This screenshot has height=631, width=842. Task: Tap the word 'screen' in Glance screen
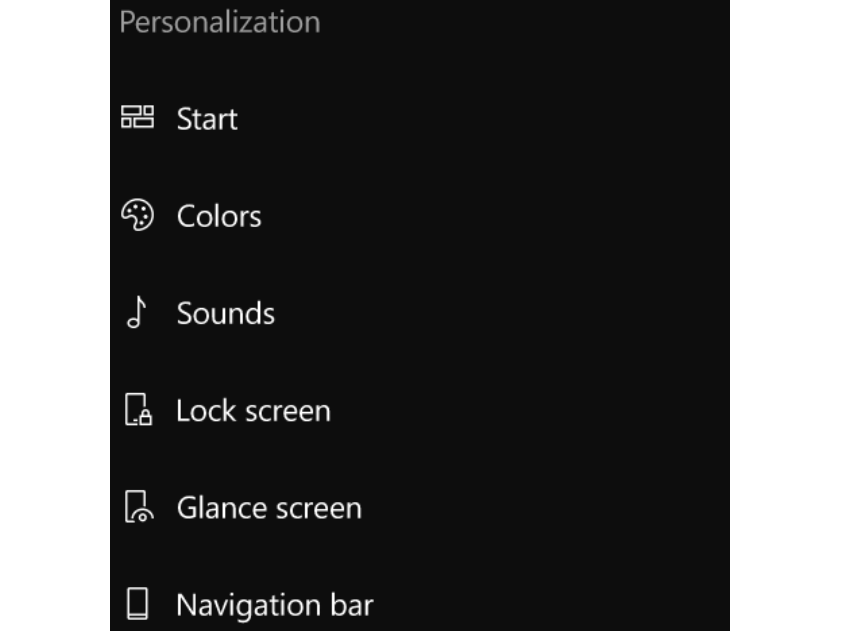coord(319,510)
